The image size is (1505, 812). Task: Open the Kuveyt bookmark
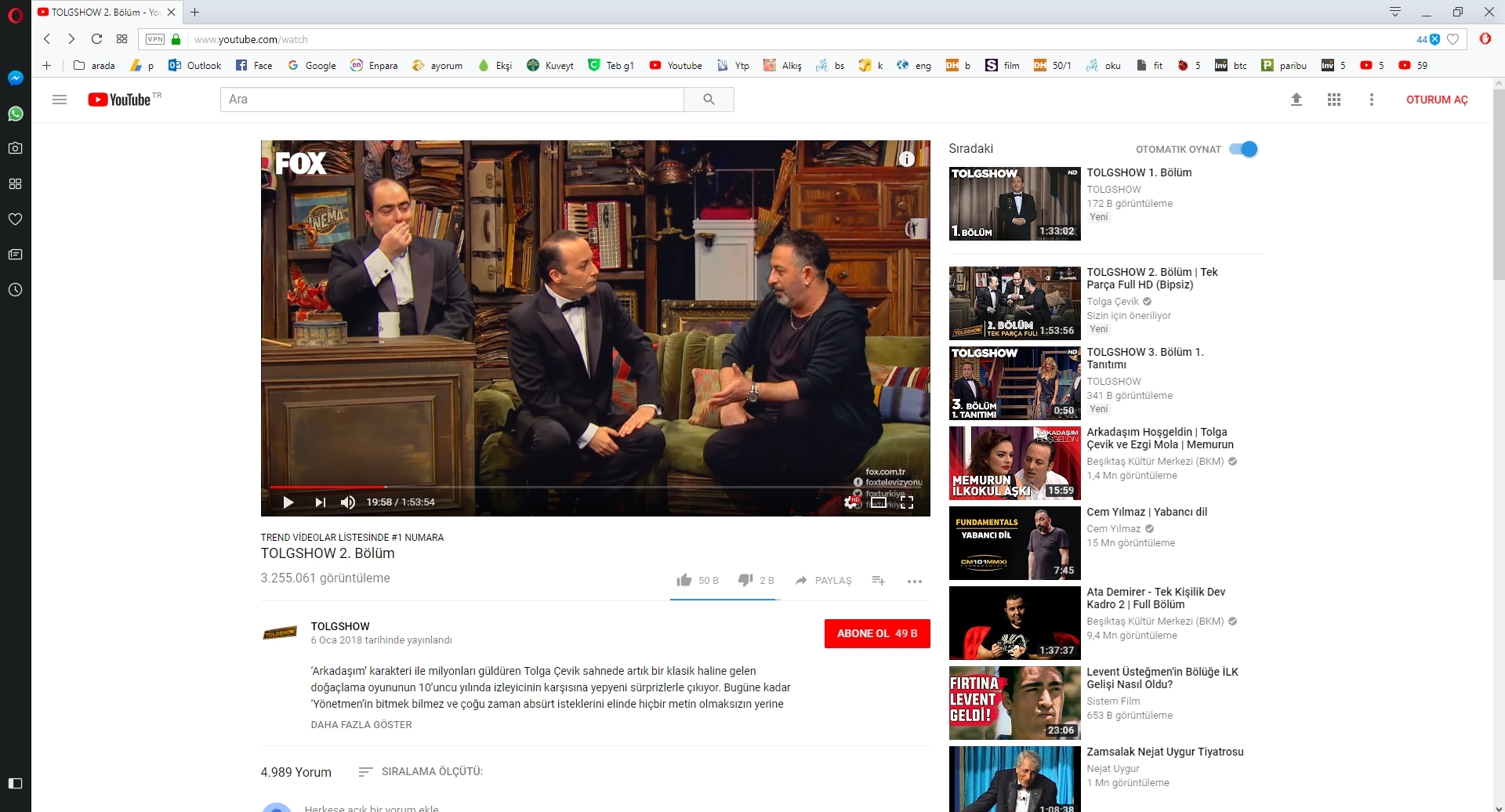click(550, 66)
